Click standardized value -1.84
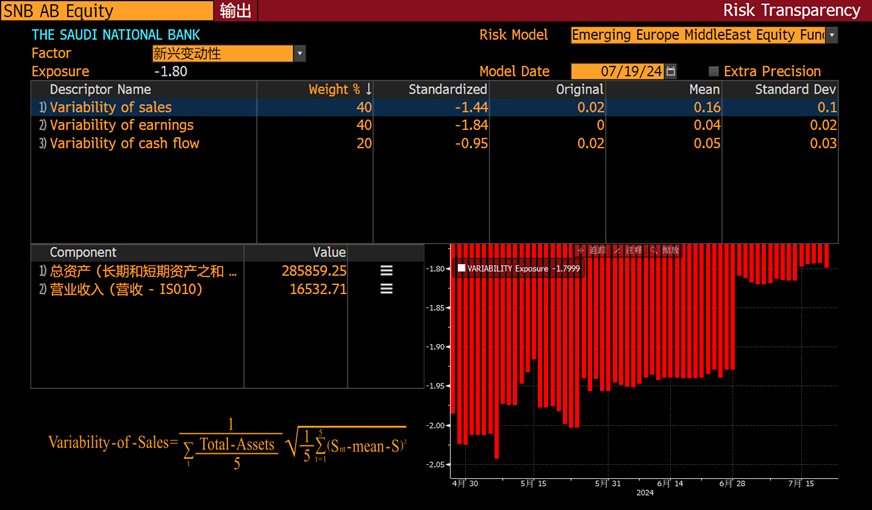 [x=471, y=125]
